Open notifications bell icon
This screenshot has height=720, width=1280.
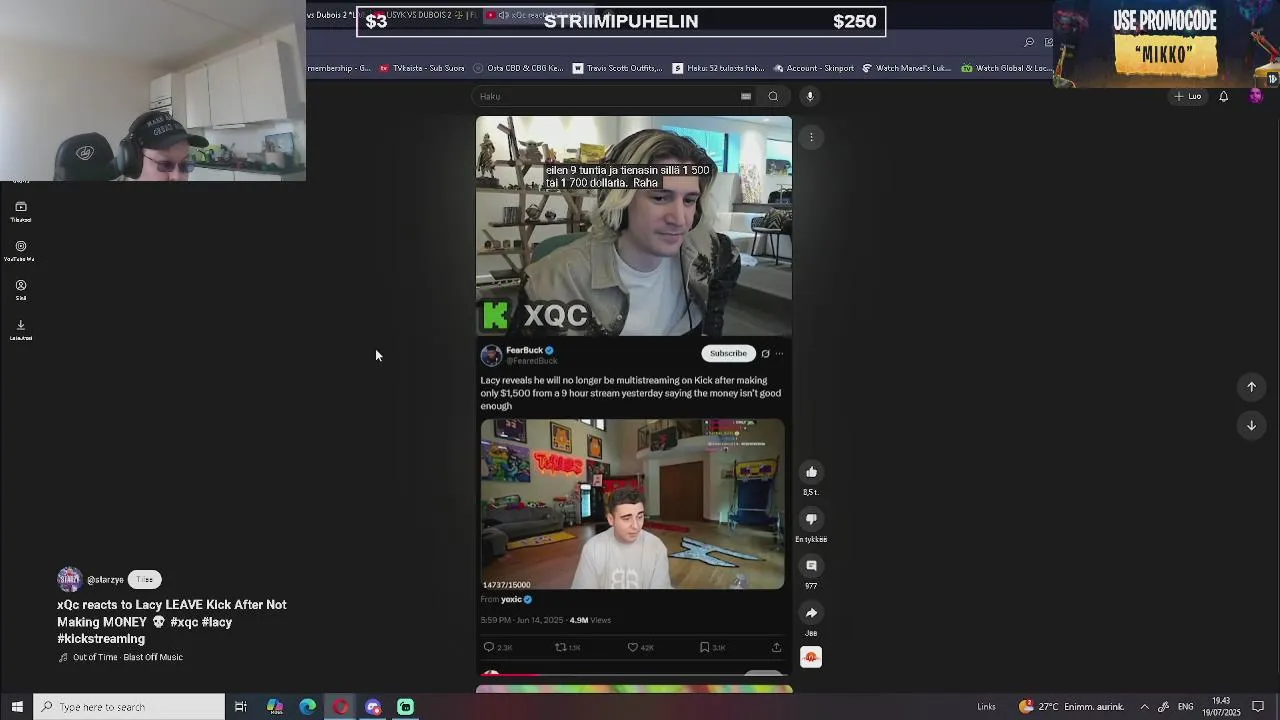pos(1223,96)
